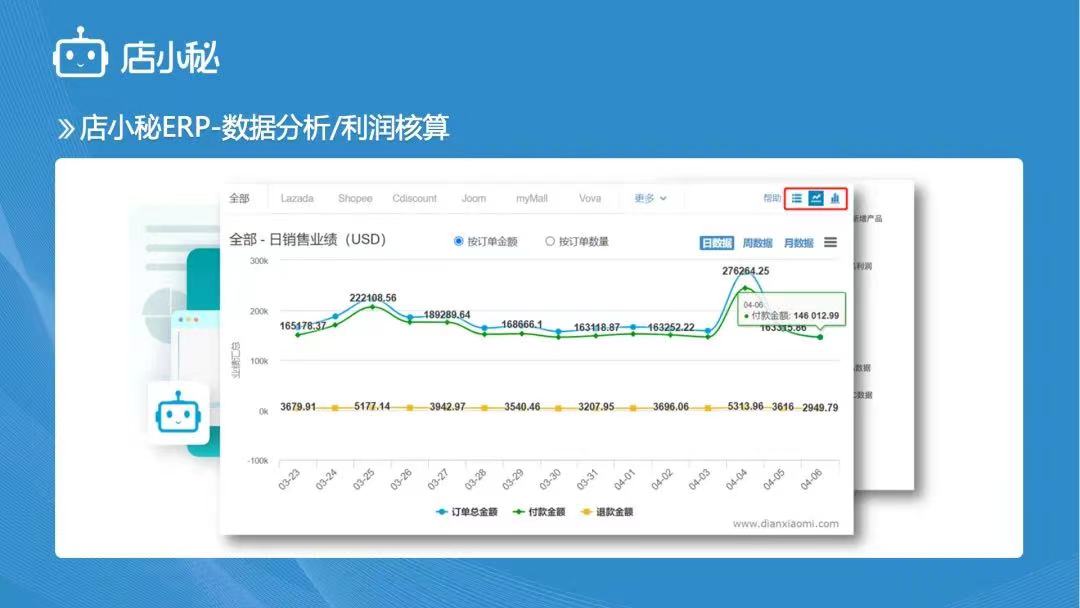
Task: Click the 帮助 help link
Action: (x=771, y=198)
